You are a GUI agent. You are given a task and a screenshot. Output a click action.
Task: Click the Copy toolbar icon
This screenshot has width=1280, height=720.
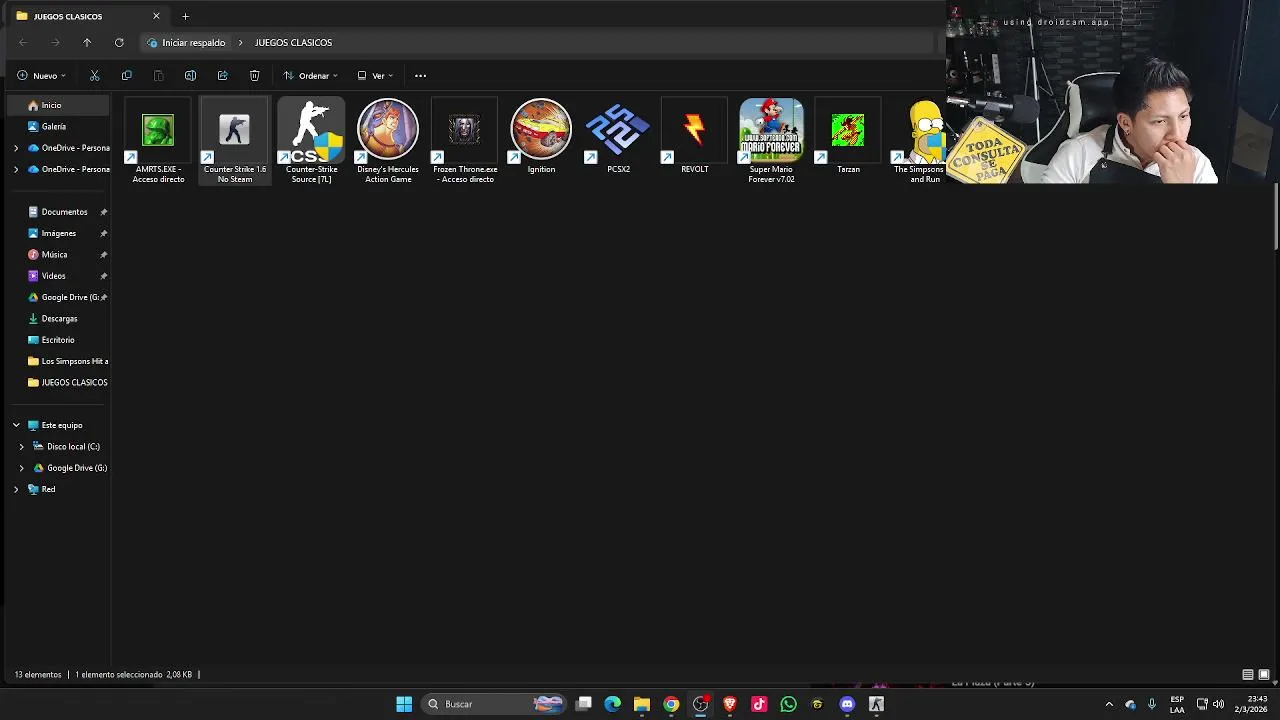pyautogui.click(x=127, y=76)
